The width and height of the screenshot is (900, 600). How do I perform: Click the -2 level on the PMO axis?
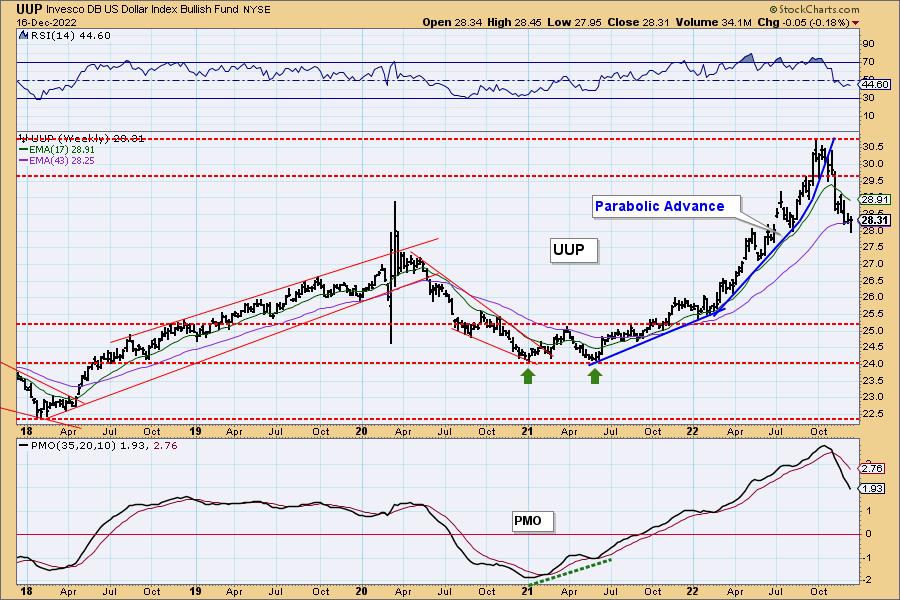[868, 580]
